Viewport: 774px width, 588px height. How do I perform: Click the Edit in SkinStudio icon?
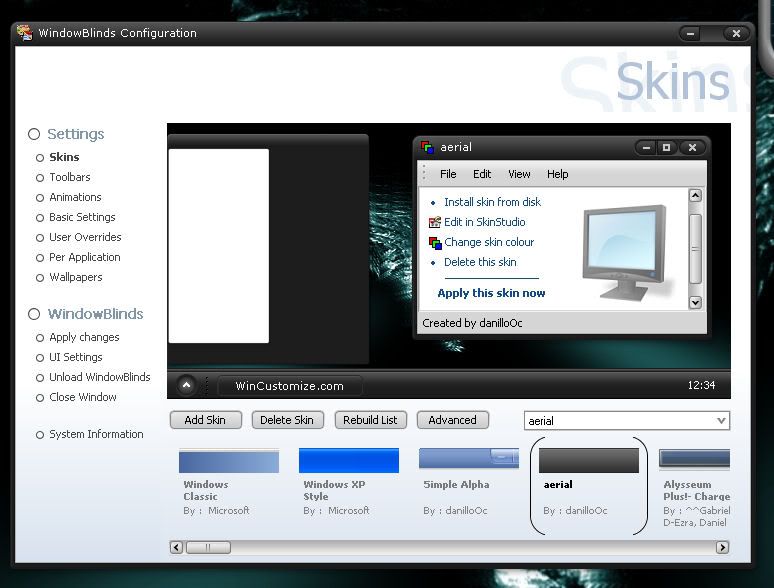[434, 222]
